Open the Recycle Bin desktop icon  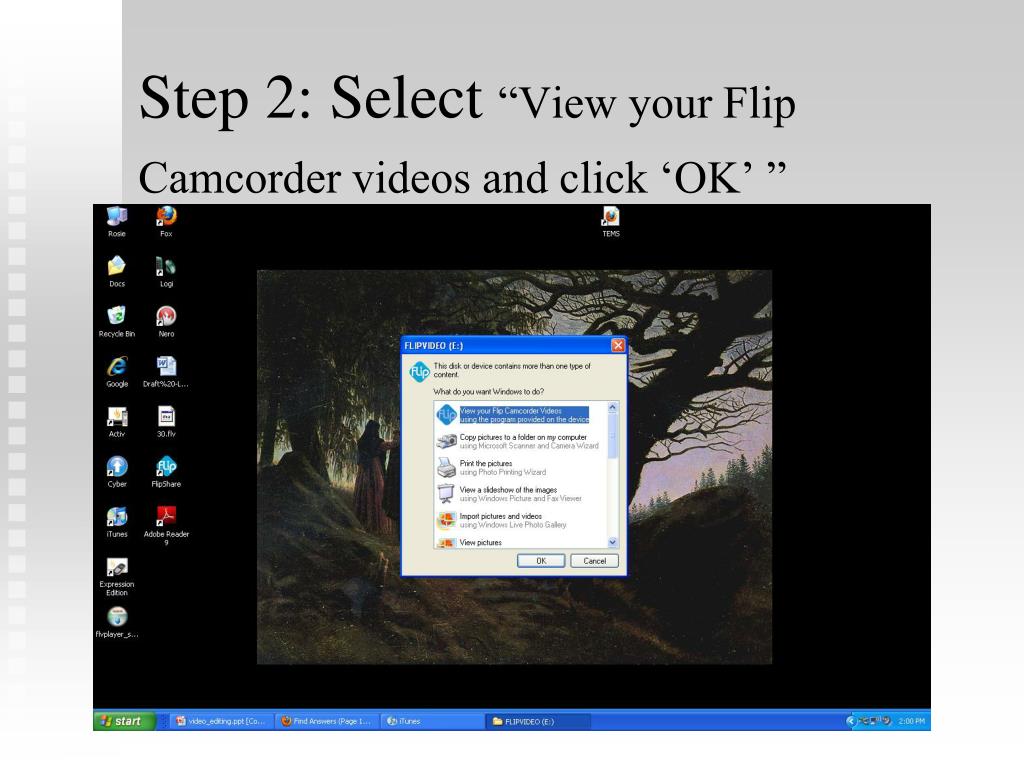[117, 322]
